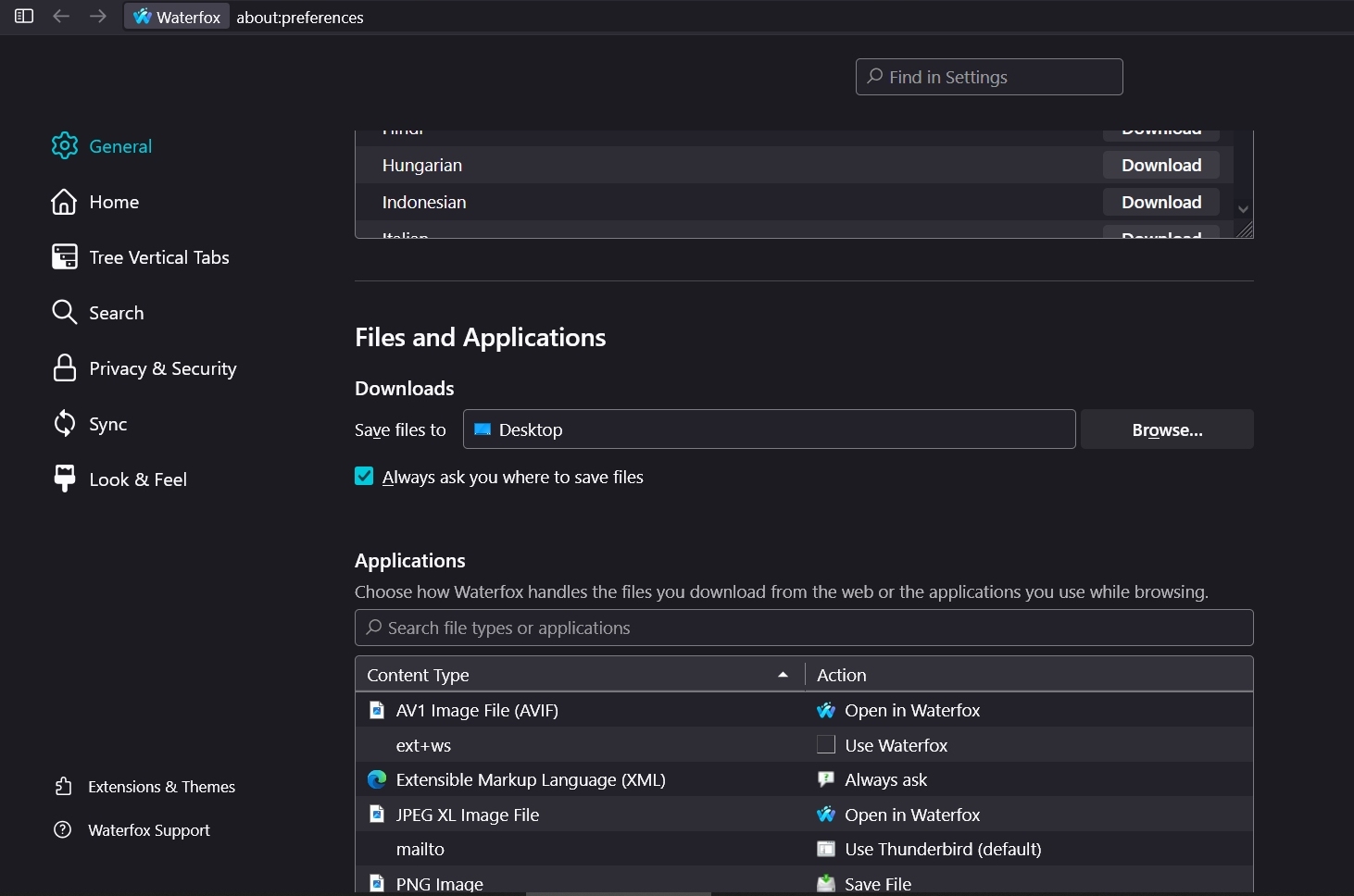Click the sidebar toggle icon in toolbar
This screenshot has width=1354, height=896.
tap(24, 17)
